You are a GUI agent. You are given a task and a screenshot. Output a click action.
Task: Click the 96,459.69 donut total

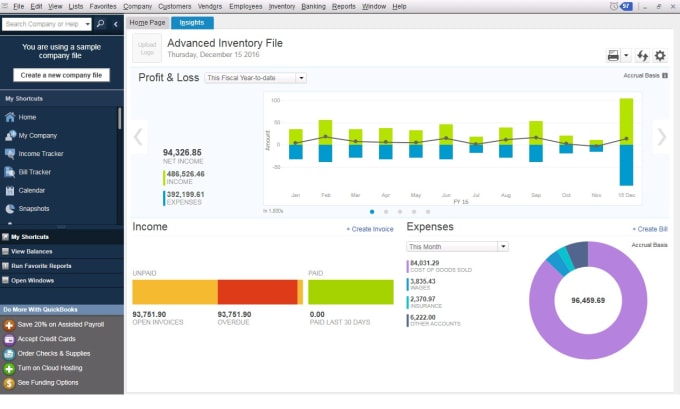click(x=588, y=300)
